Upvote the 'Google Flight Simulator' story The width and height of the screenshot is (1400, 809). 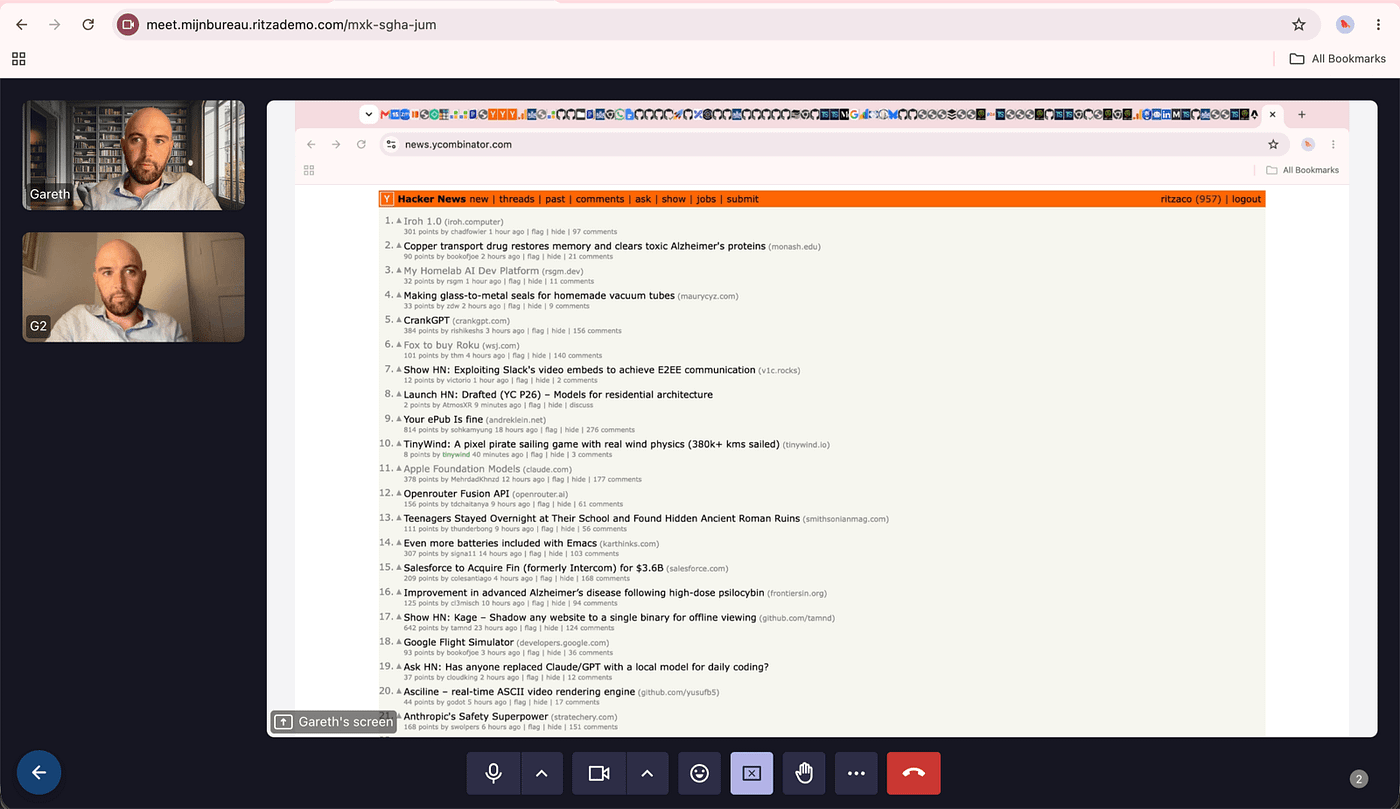399,642
